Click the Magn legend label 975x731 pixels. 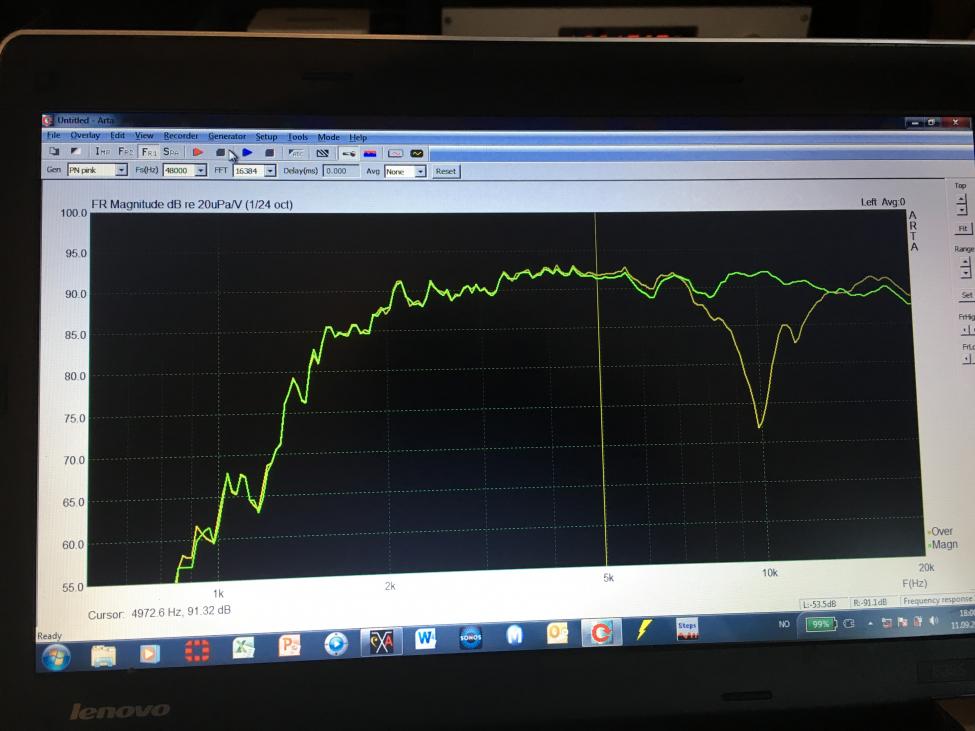pos(944,545)
